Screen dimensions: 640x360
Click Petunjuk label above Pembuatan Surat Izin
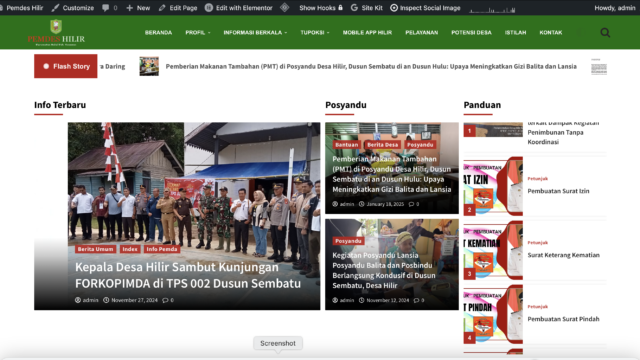click(x=538, y=178)
